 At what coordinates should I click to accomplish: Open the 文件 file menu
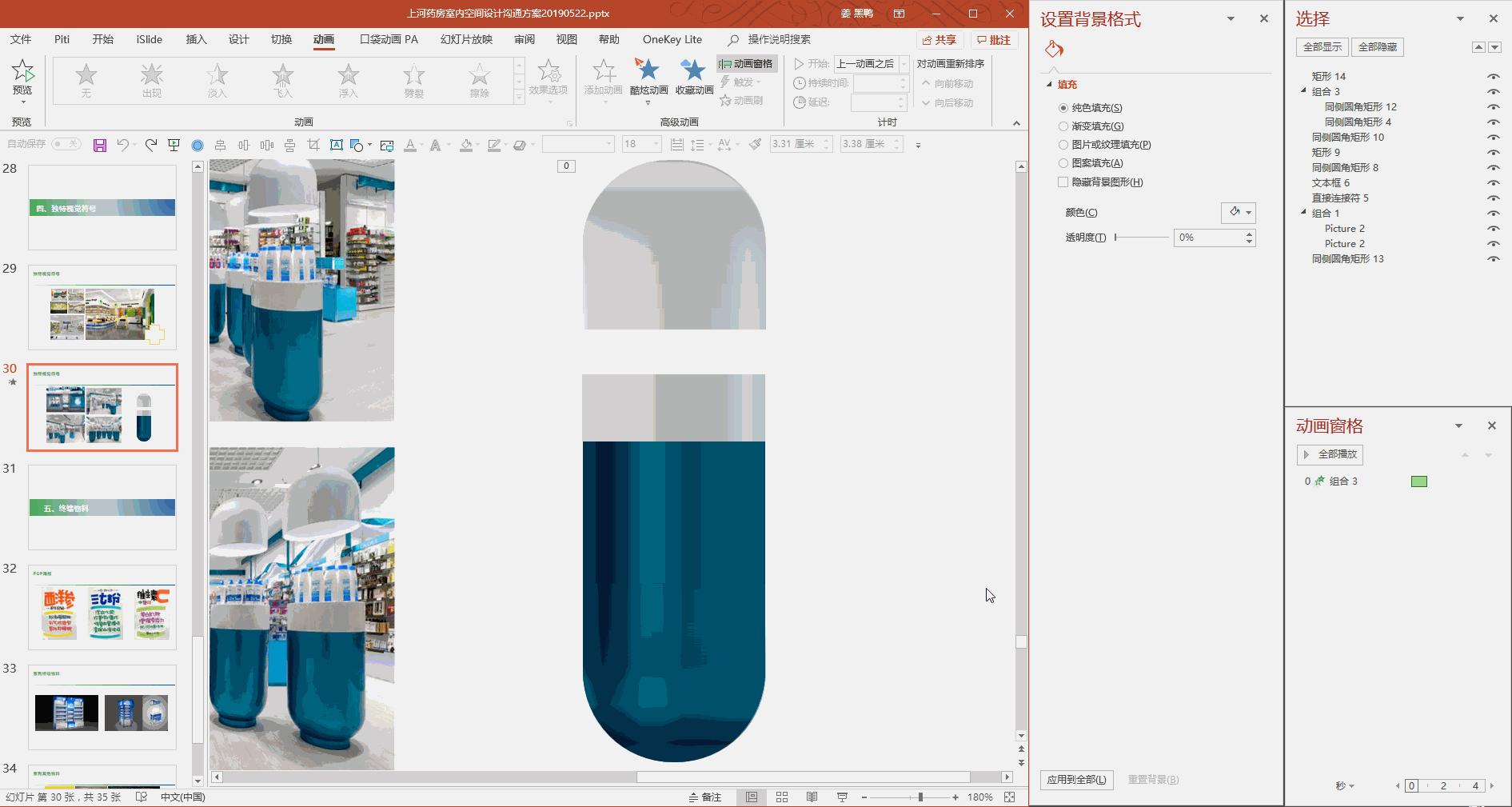[x=21, y=40]
